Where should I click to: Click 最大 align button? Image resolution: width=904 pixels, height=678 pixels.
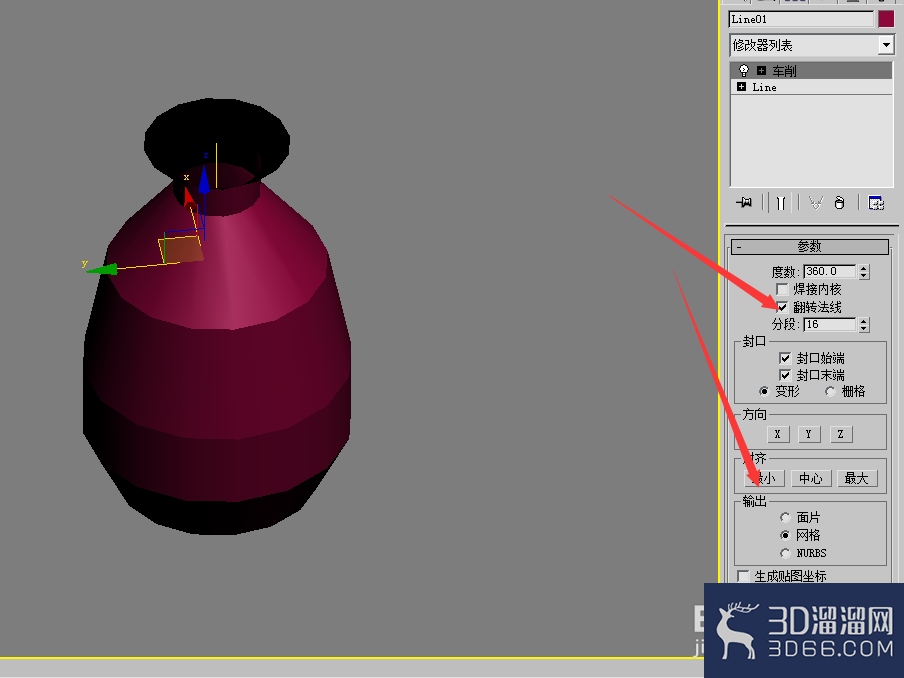click(857, 478)
